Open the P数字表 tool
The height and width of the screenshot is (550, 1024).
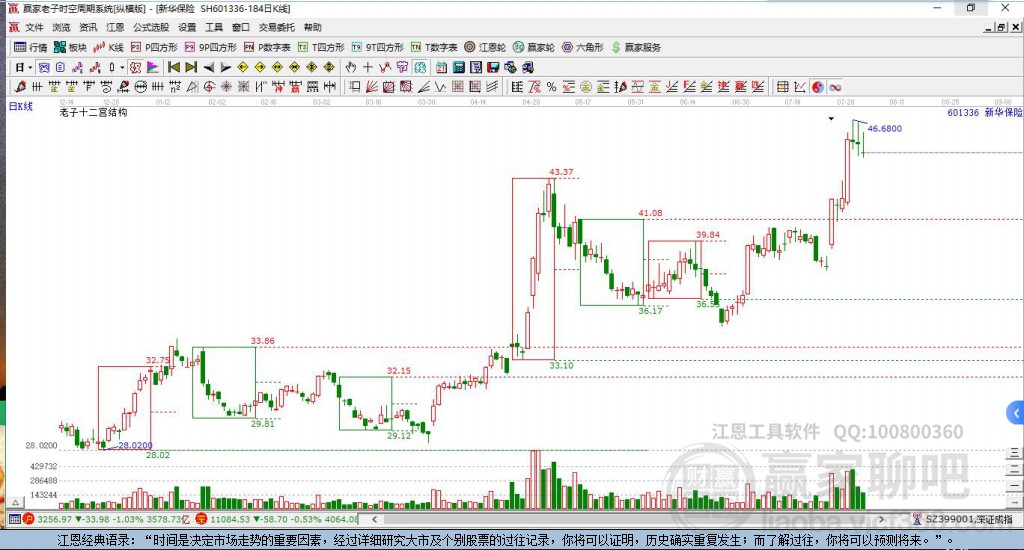point(267,47)
